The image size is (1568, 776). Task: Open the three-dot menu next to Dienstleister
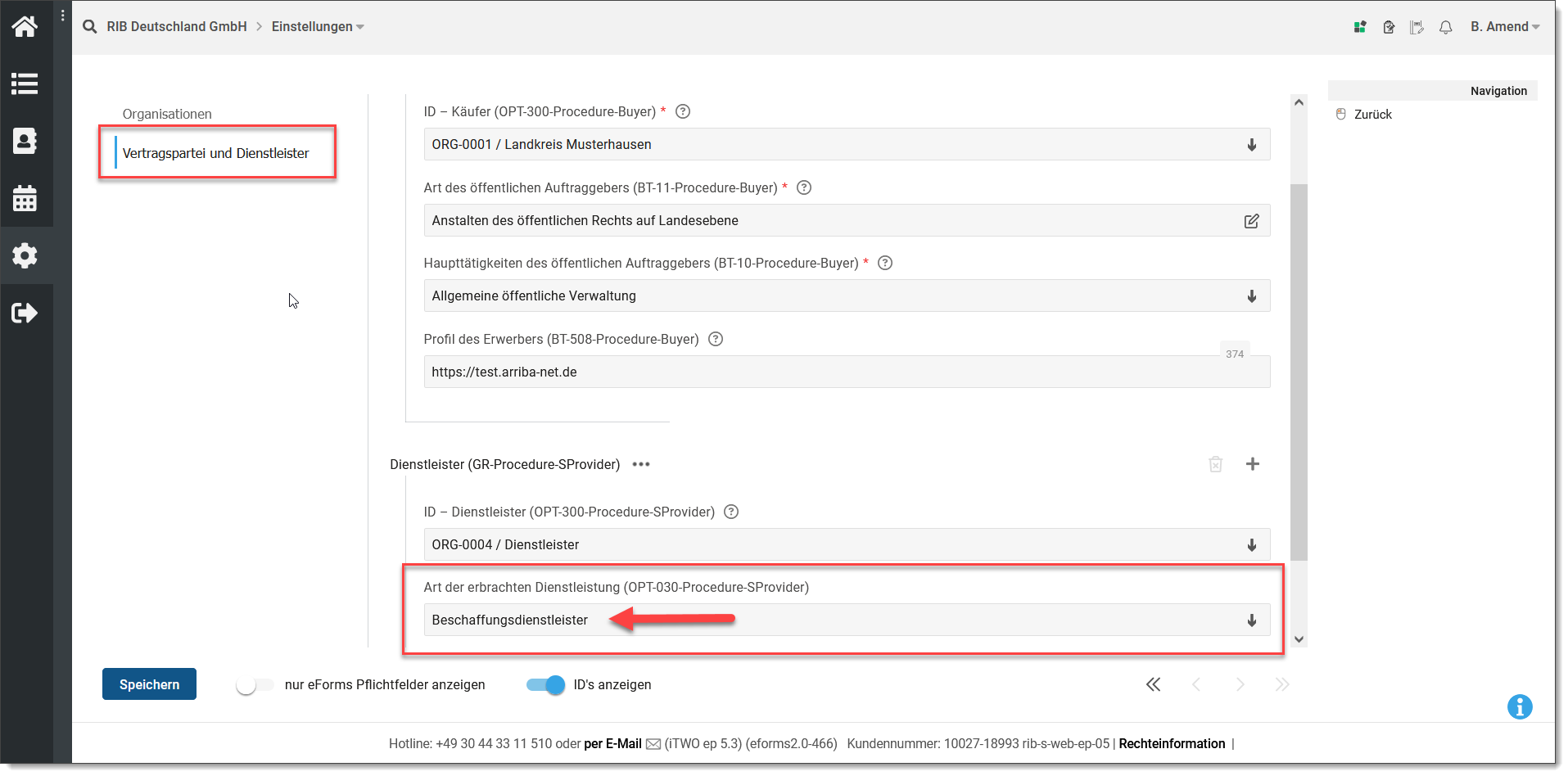(x=641, y=464)
